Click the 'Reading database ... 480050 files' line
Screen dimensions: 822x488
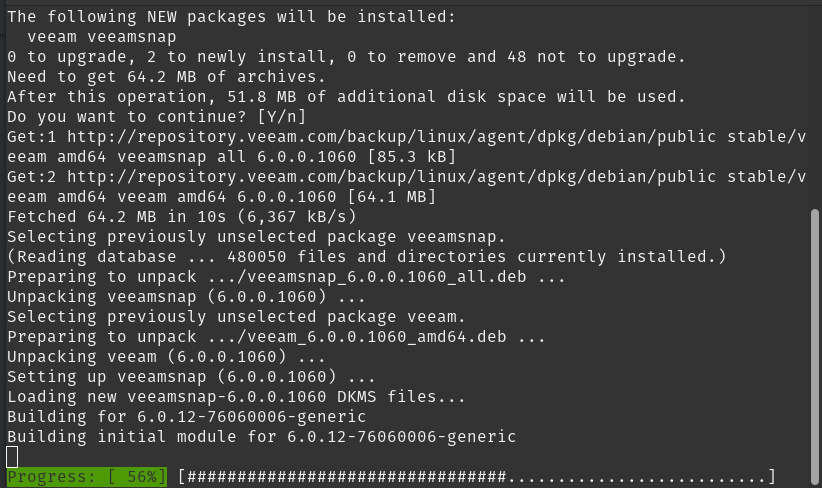[367, 257]
